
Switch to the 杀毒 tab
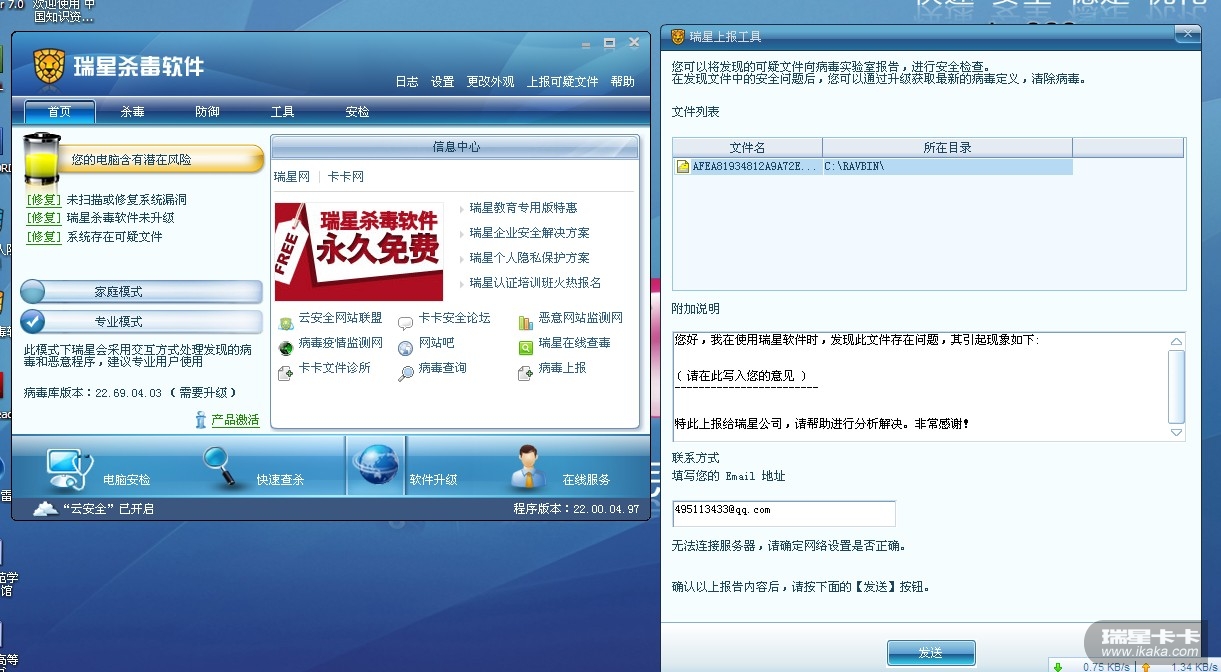133,111
